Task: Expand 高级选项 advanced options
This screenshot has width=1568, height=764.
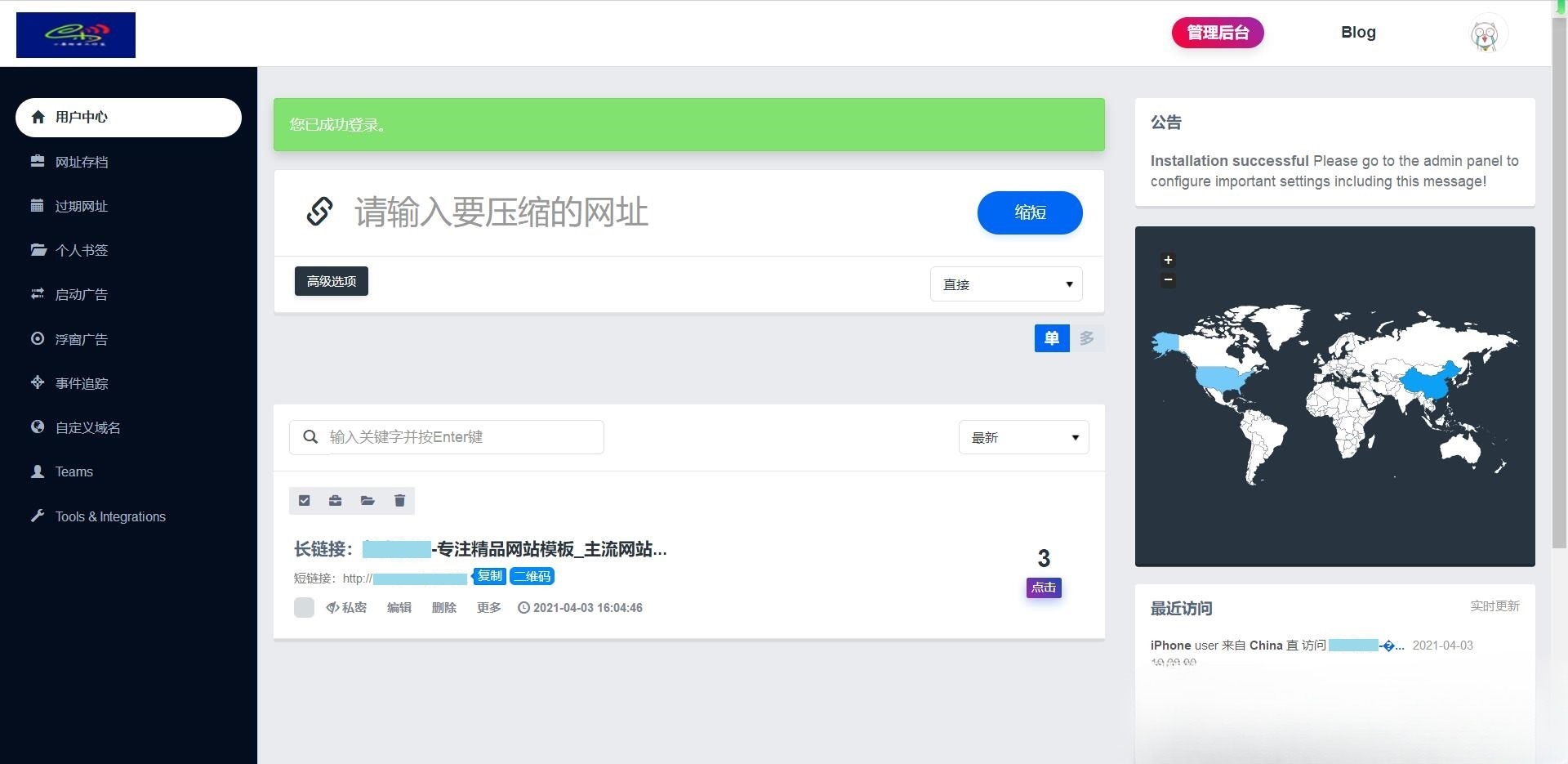Action: 331,280
